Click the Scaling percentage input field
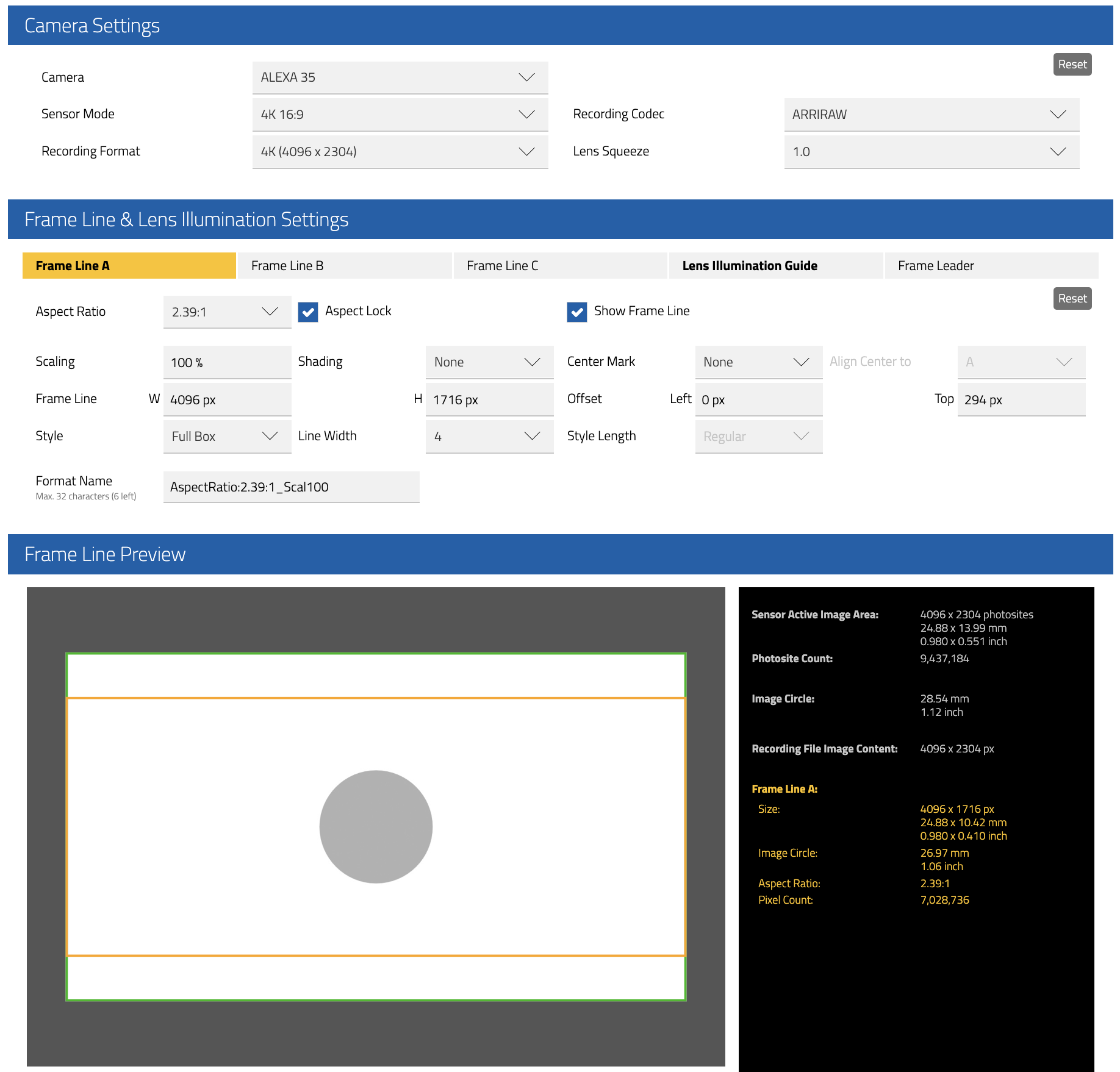Screen dimensions: 1120x1072 (227, 363)
